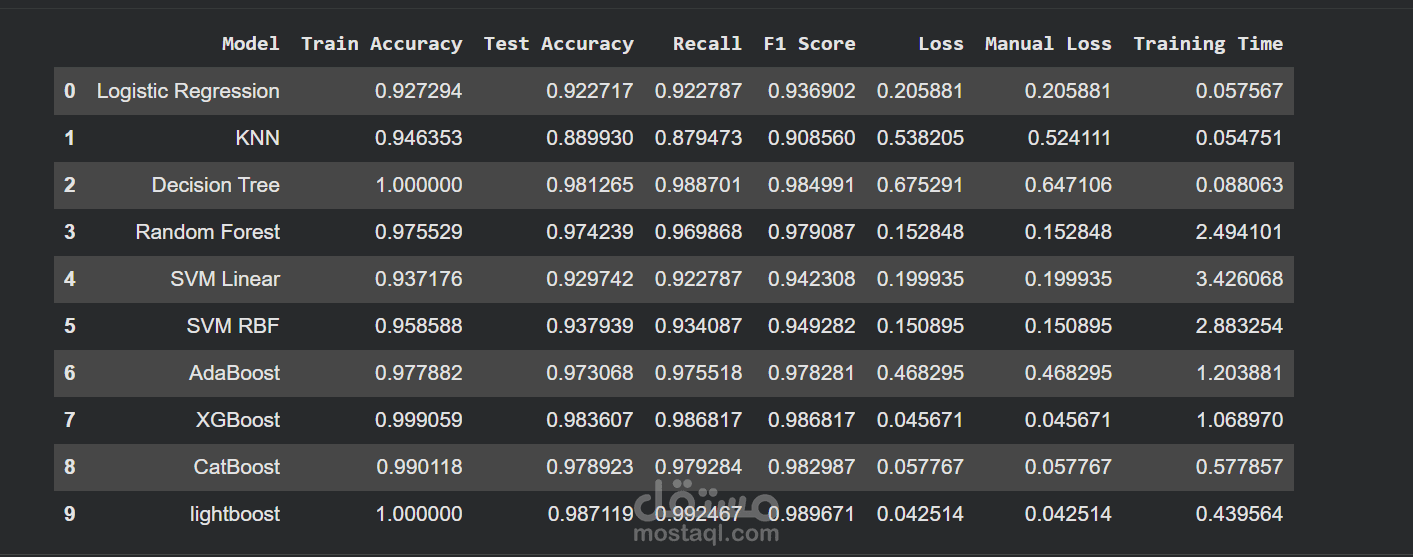Click KNN test accuracy 0.889930
Image resolution: width=1413 pixels, height=557 pixels.
click(590, 138)
